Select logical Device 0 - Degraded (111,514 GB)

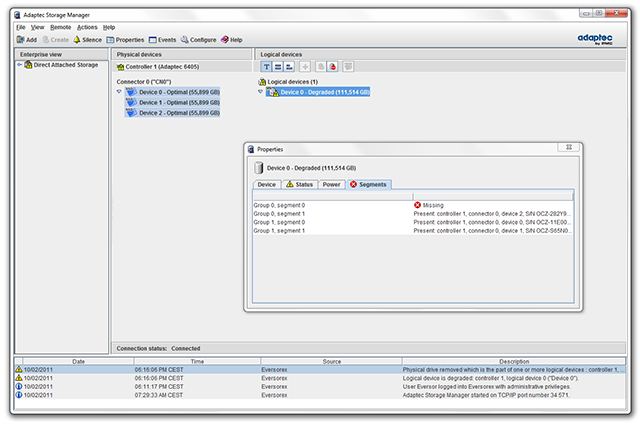coord(319,92)
